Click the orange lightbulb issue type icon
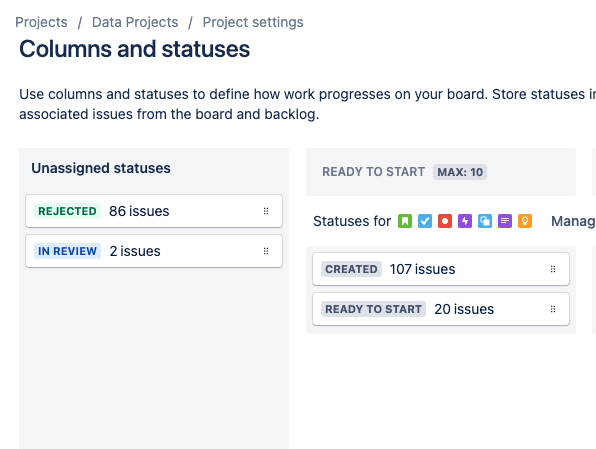This screenshot has width=596, height=449. (x=525, y=221)
